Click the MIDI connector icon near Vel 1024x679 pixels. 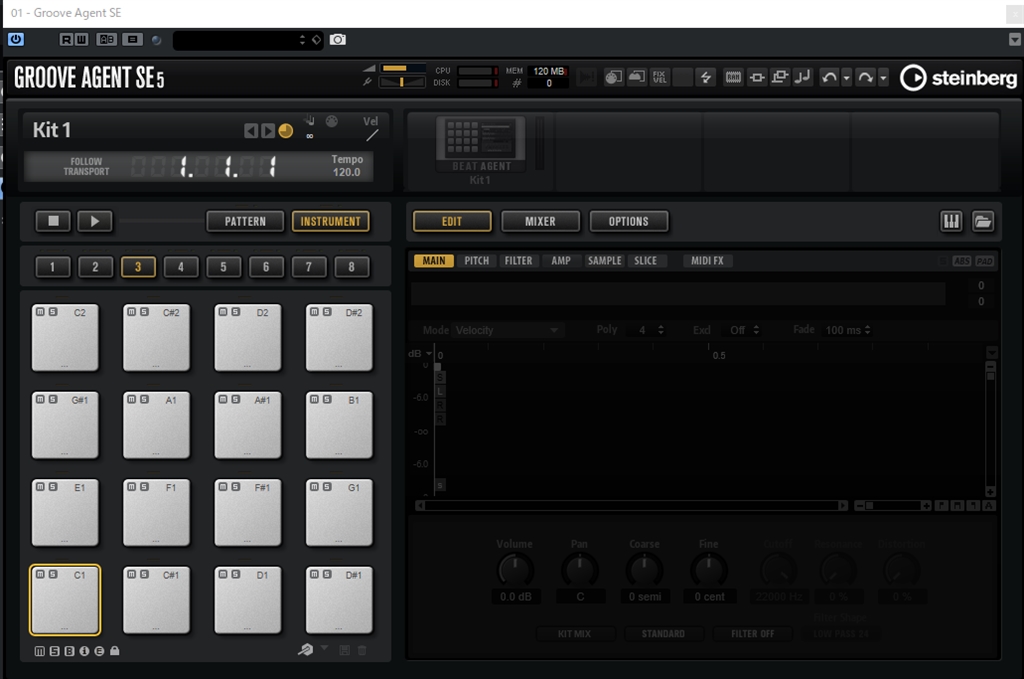click(332, 121)
